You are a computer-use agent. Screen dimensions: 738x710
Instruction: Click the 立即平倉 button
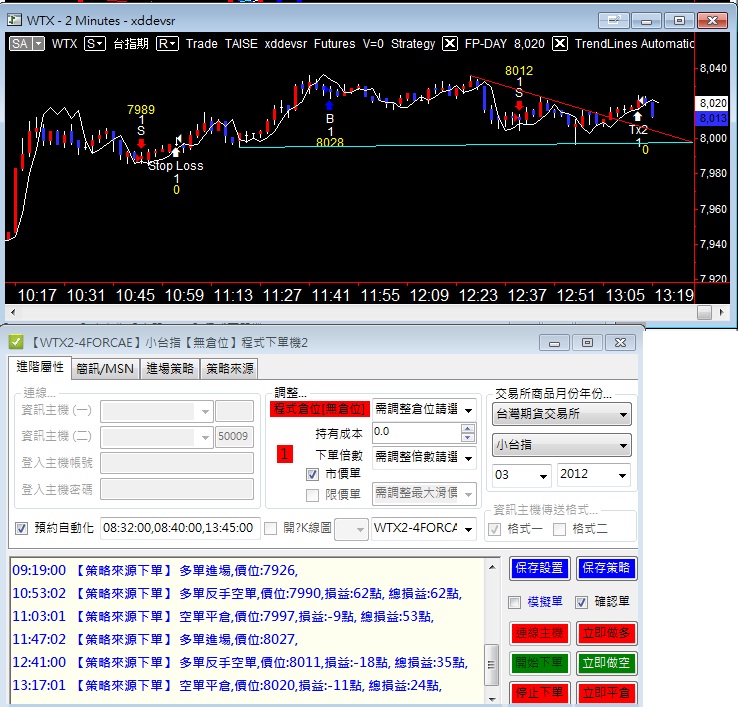606,693
